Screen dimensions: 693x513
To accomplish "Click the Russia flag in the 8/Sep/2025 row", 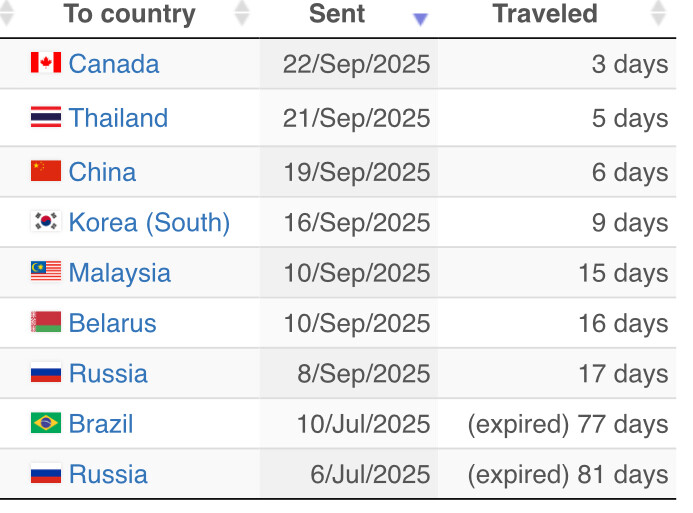I will [46, 373].
